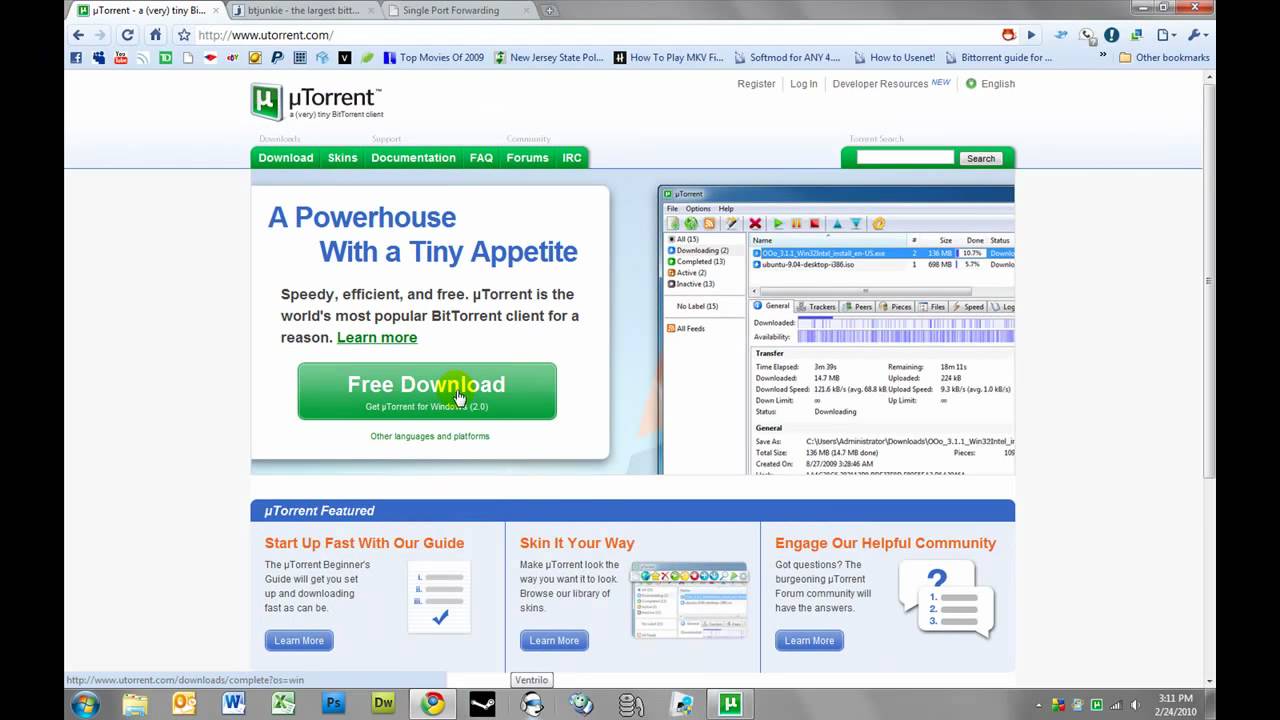Open µTorrent app from the taskbar

pyautogui.click(x=730, y=704)
